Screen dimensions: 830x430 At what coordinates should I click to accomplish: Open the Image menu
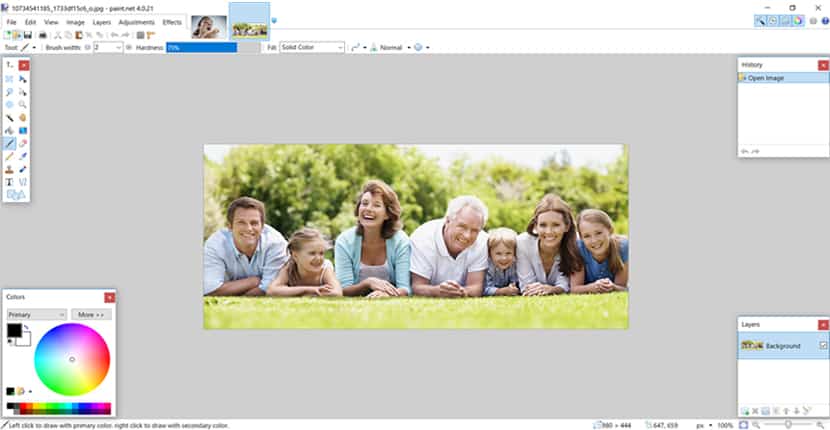click(x=76, y=22)
